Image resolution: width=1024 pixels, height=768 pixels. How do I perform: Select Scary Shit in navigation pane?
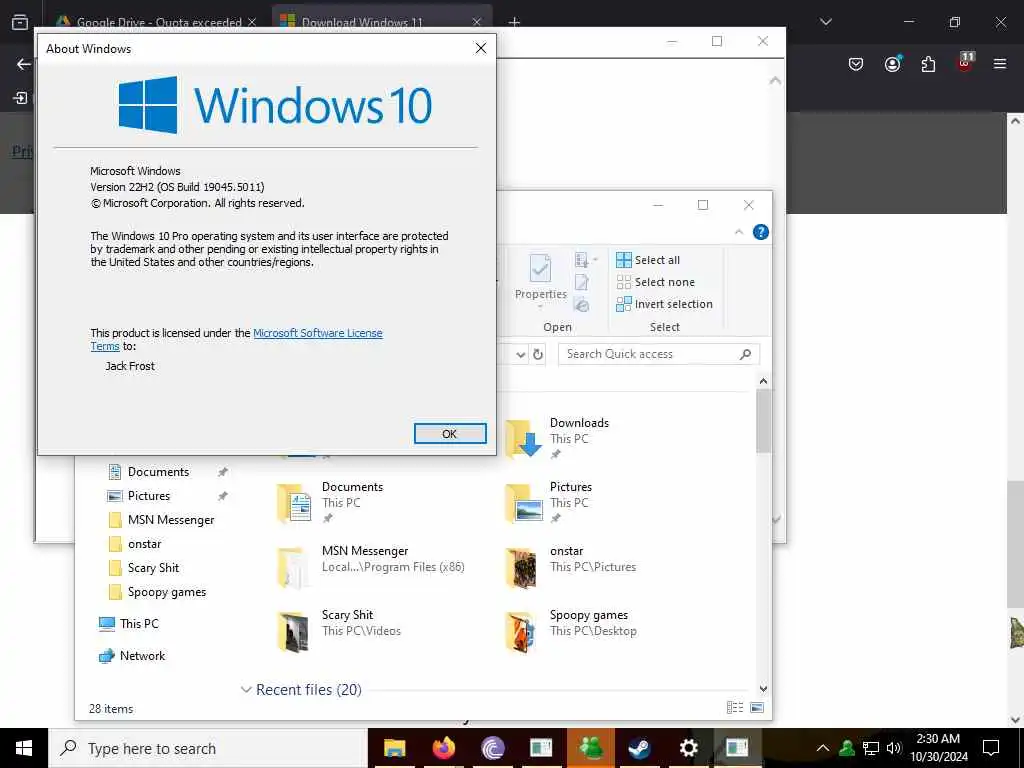pos(153,568)
